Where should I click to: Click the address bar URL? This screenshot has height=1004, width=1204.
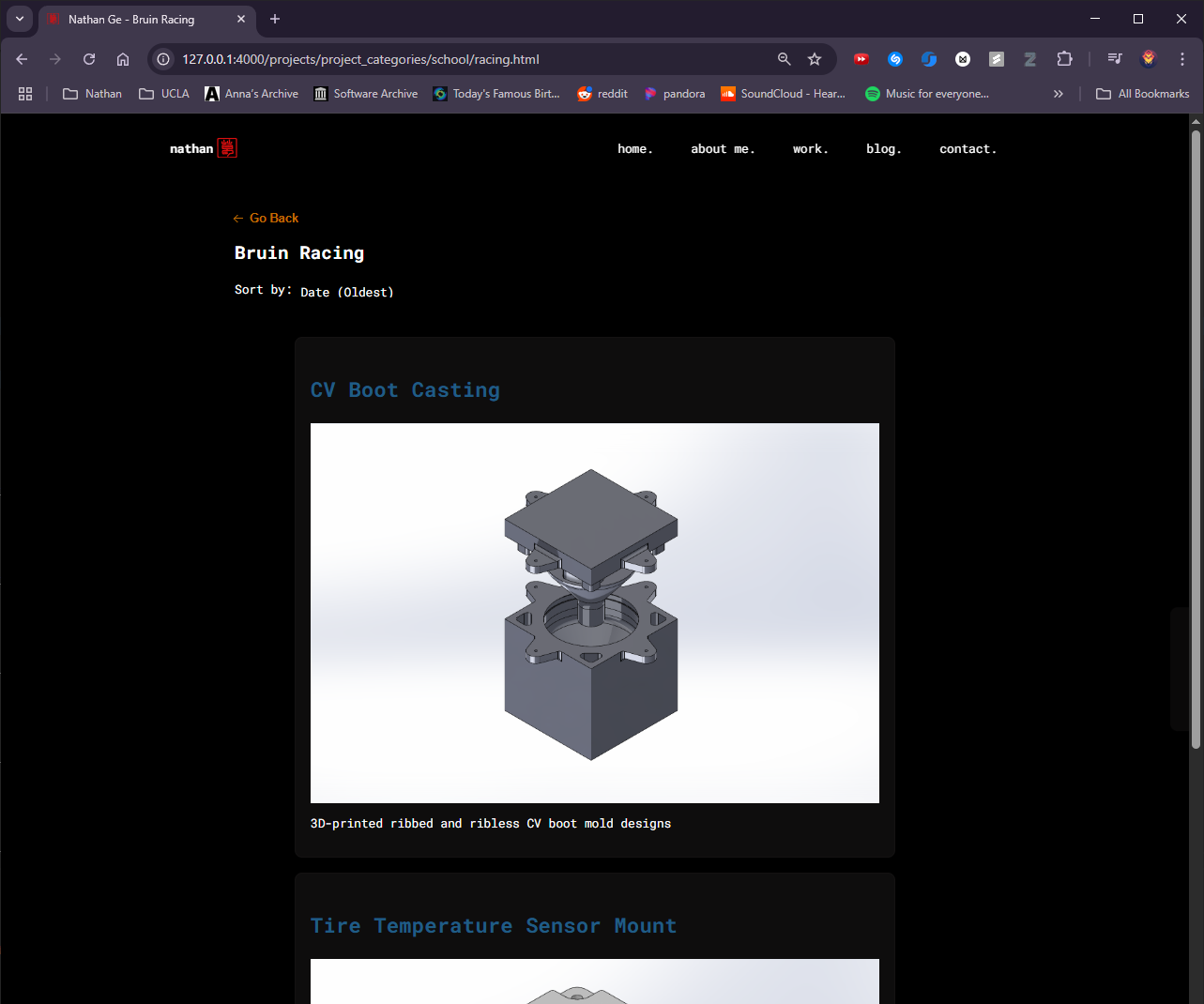pyautogui.click(x=361, y=59)
